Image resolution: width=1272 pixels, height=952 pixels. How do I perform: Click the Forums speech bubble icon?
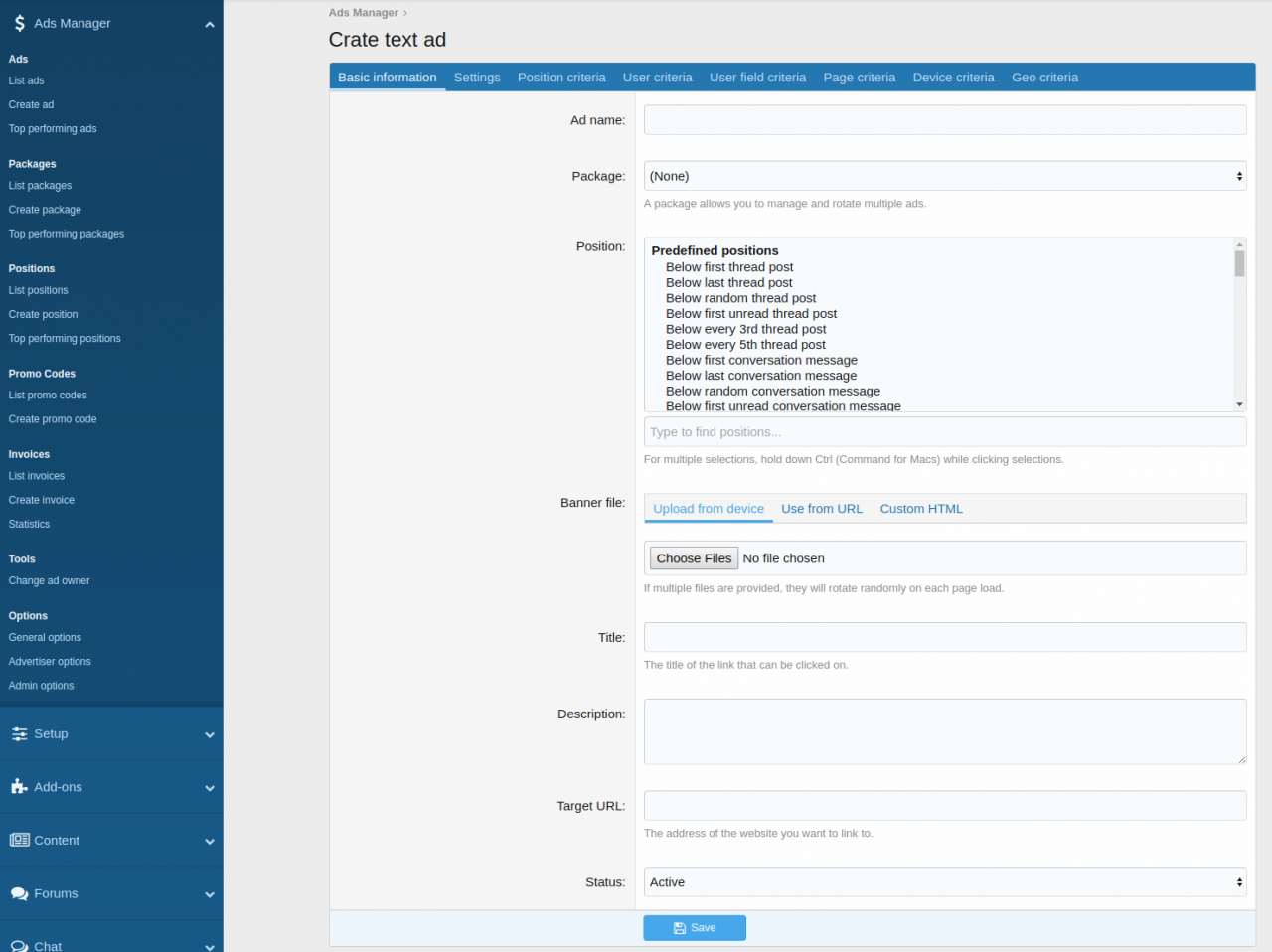[x=19, y=893]
